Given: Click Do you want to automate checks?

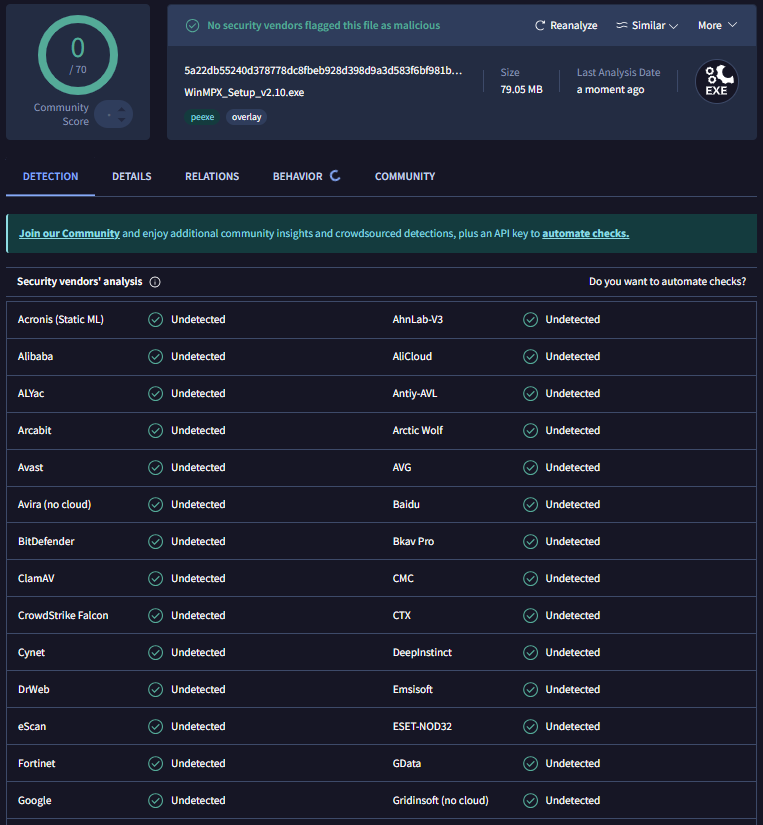Looking at the screenshot, I should 667,281.
